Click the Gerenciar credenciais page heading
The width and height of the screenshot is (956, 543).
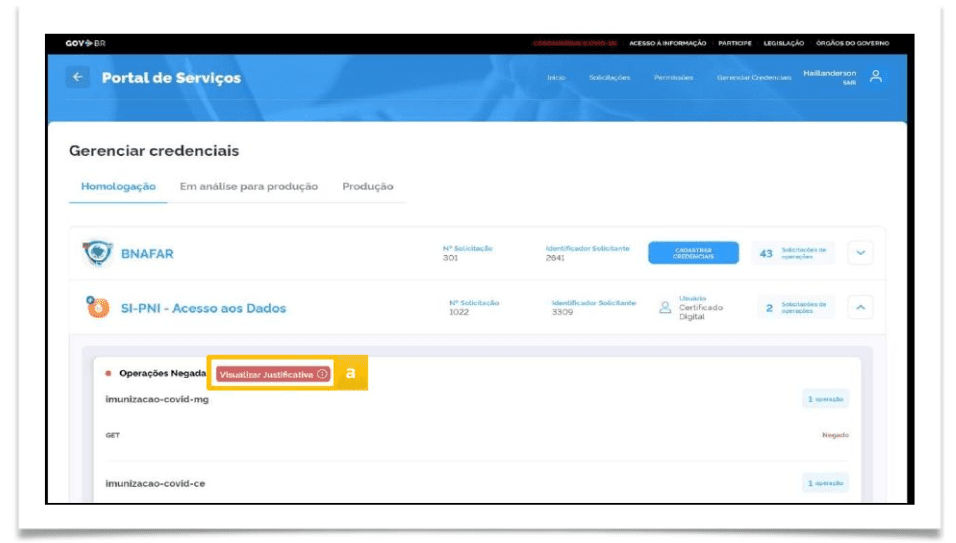point(154,151)
